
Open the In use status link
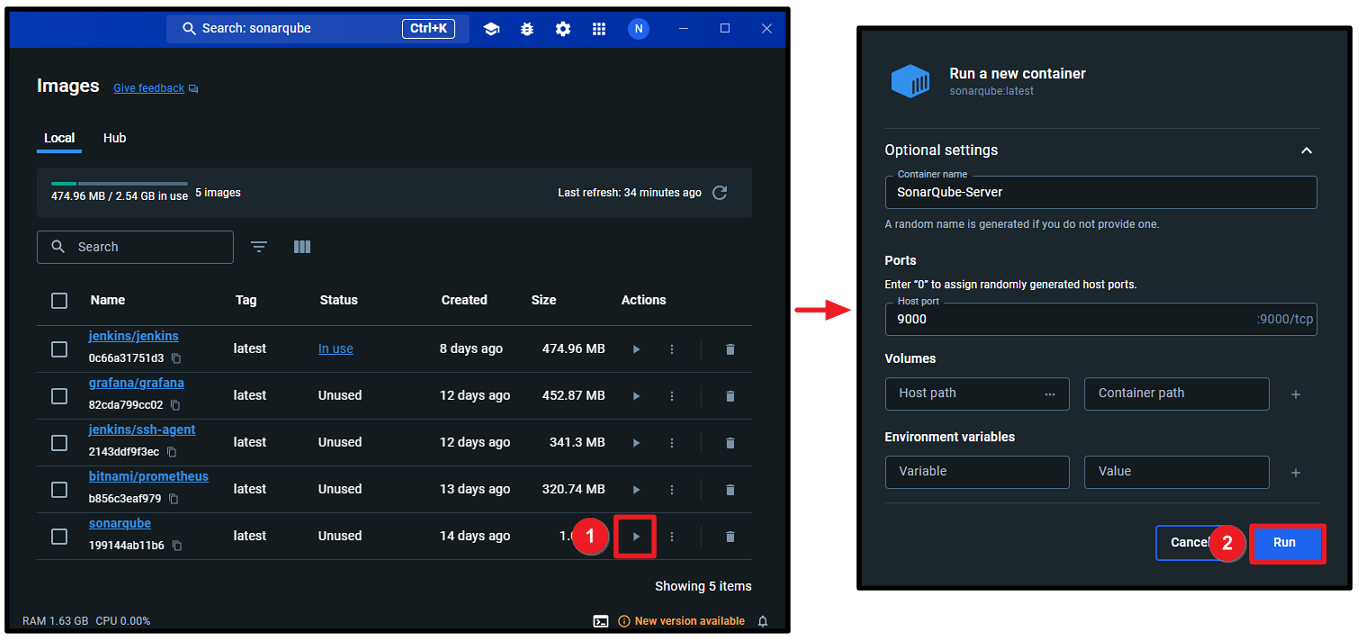pyautogui.click(x=336, y=349)
